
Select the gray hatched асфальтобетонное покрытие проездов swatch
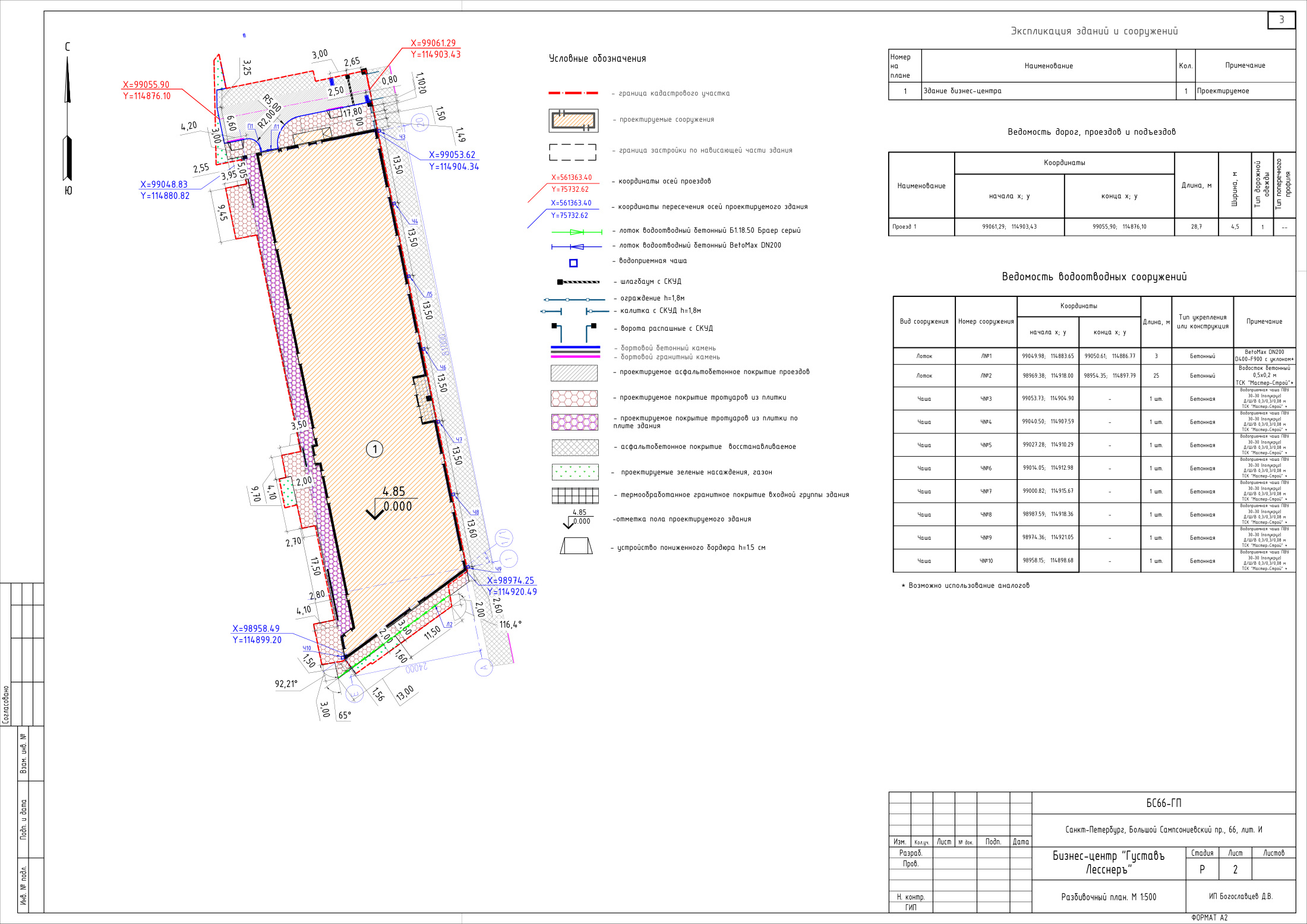pos(574,373)
